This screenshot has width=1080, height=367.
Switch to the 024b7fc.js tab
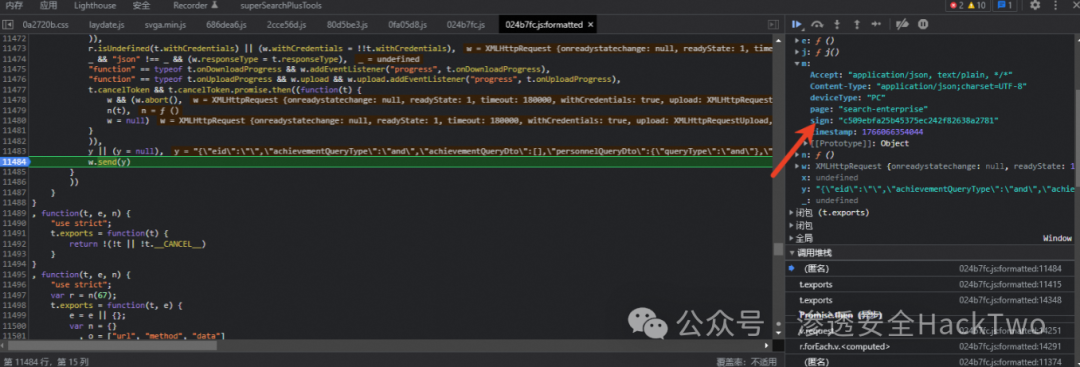[467, 25]
